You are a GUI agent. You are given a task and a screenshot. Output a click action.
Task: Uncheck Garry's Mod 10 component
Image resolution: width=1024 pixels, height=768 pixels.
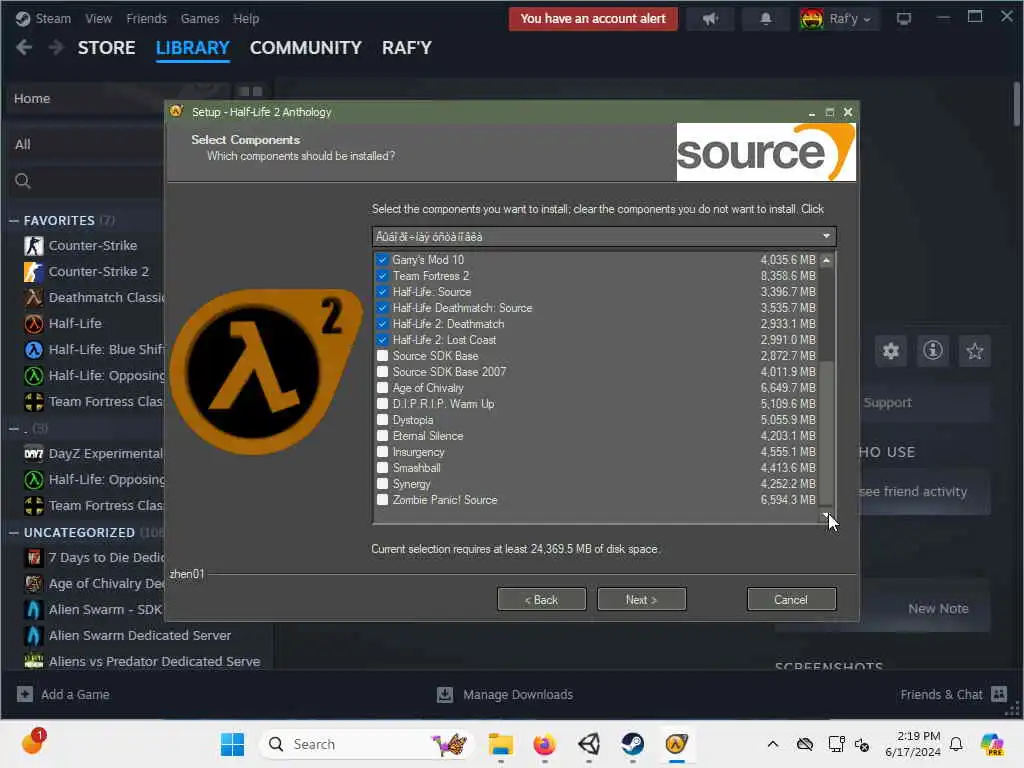[x=383, y=260]
